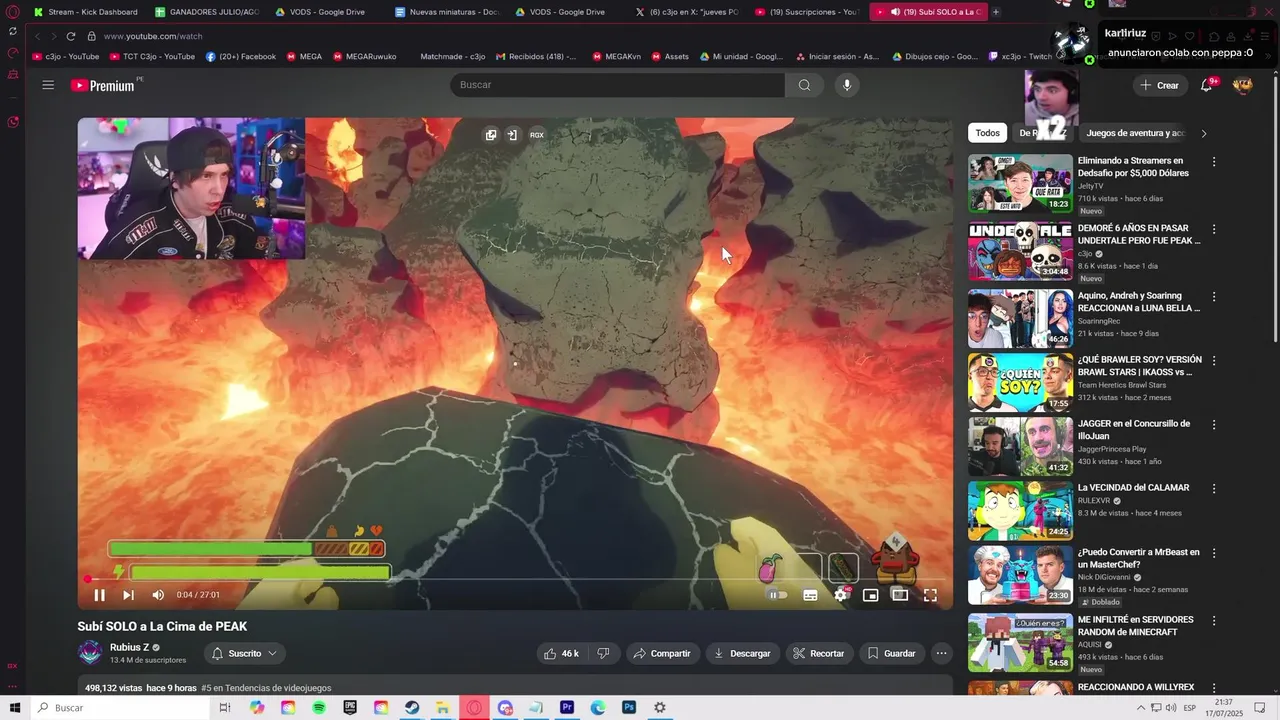Viewport: 1280px width, 720px height.
Task: Open Premiere Pro from the taskbar
Action: [567, 708]
